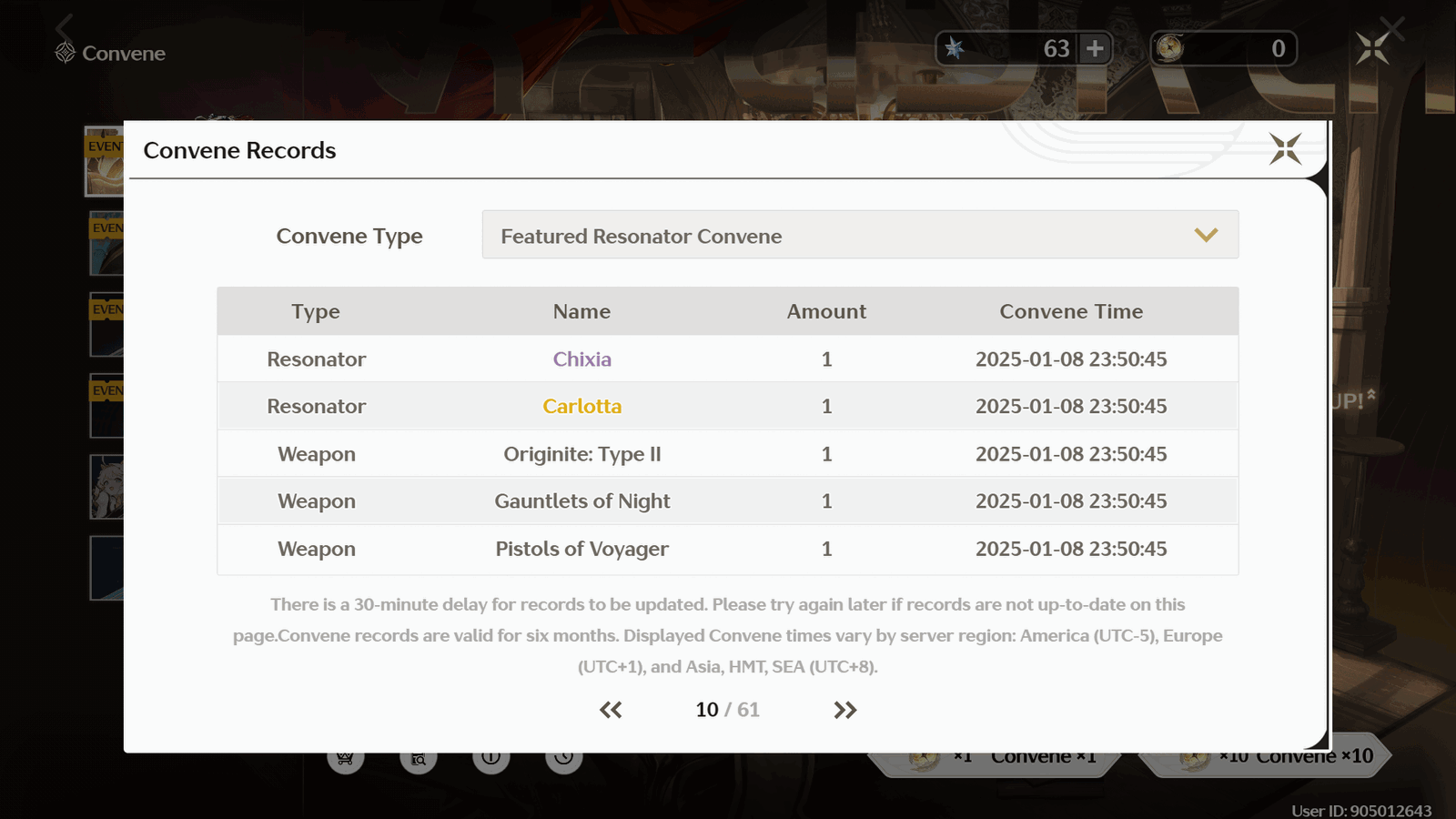The image size is (1456, 819).
Task: Click the tide coin currency icon
Action: click(x=1170, y=47)
